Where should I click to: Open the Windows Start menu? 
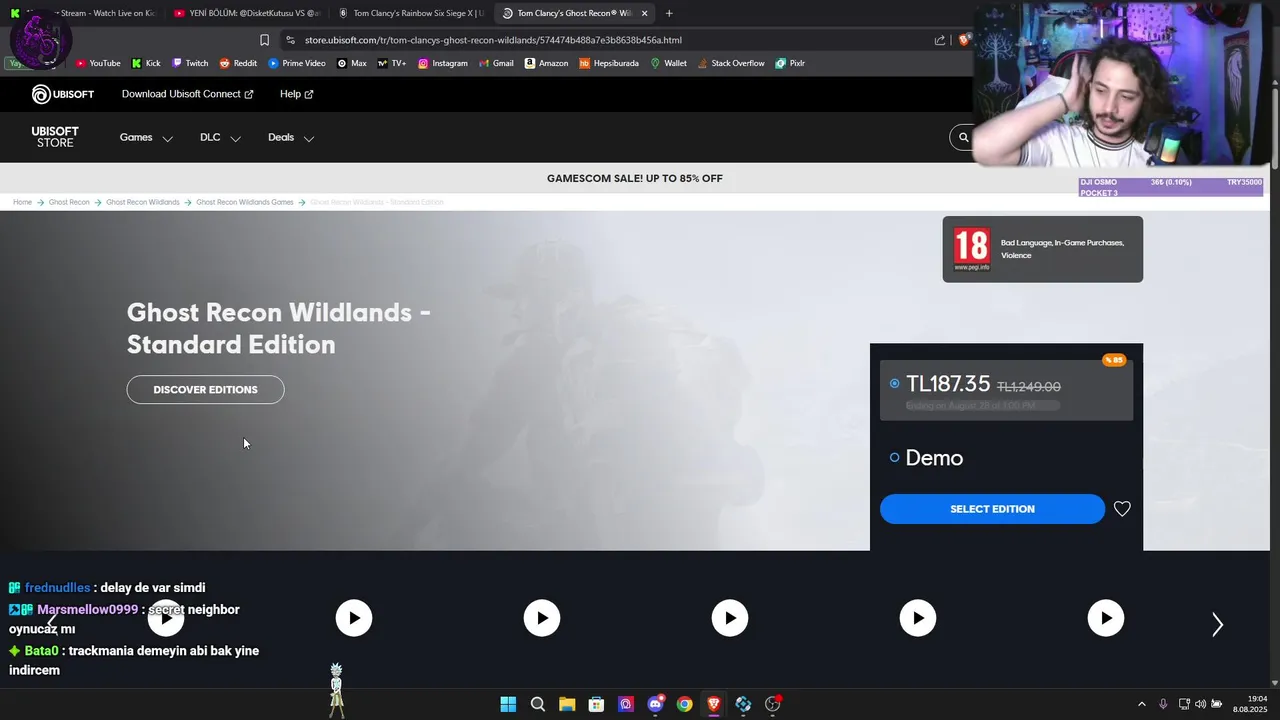click(508, 704)
